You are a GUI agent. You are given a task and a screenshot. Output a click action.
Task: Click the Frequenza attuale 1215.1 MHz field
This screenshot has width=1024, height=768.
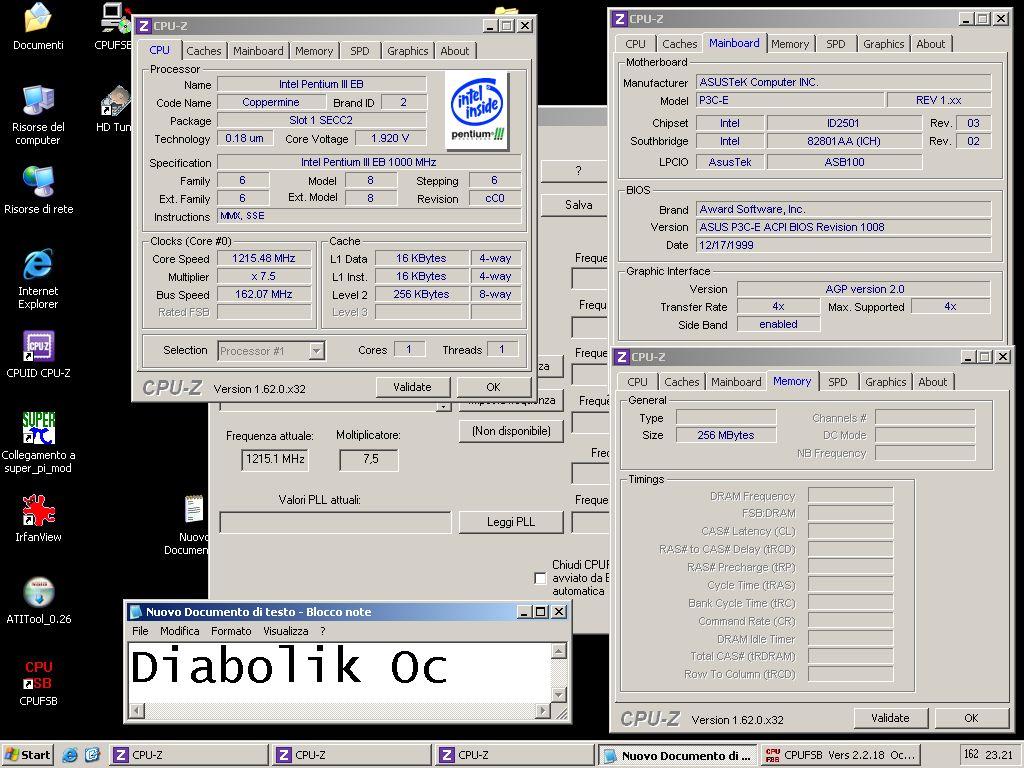275,460
